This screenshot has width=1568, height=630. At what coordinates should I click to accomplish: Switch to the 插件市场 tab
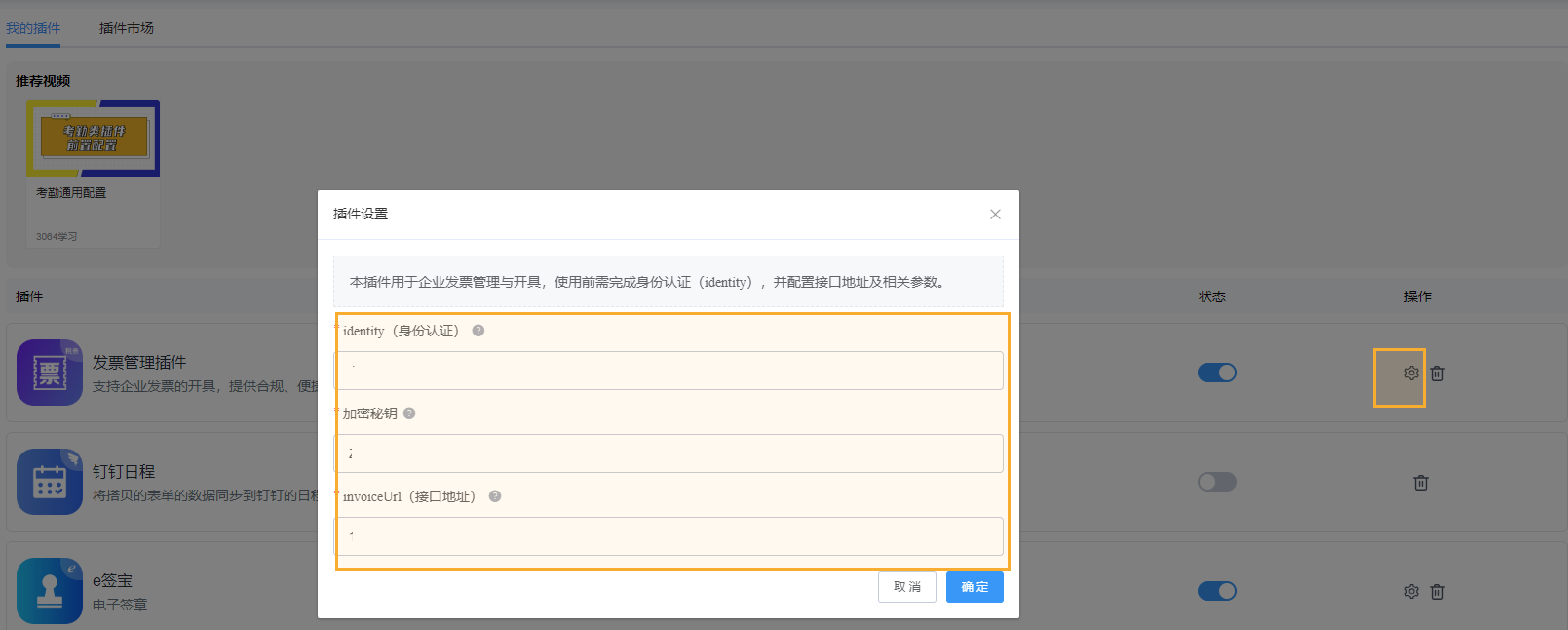point(127,28)
